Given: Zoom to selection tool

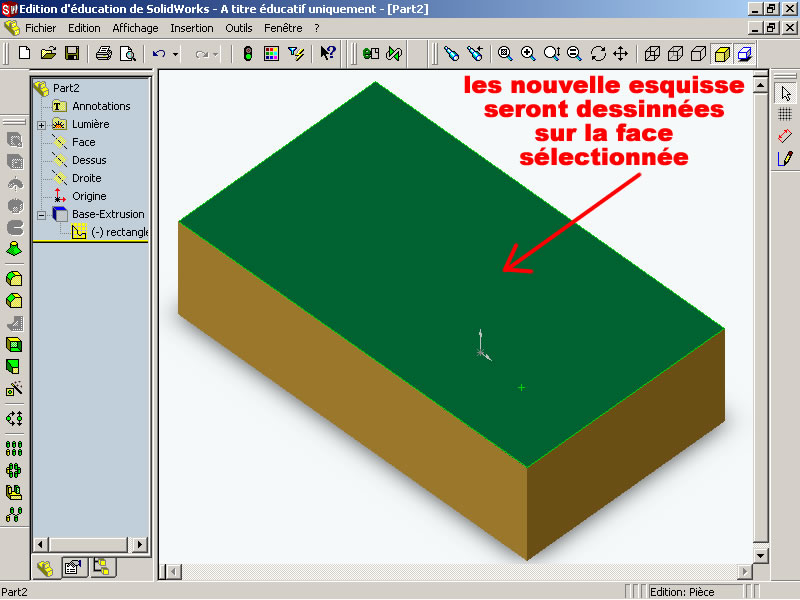Looking at the screenshot, I should pyautogui.click(x=574, y=53).
